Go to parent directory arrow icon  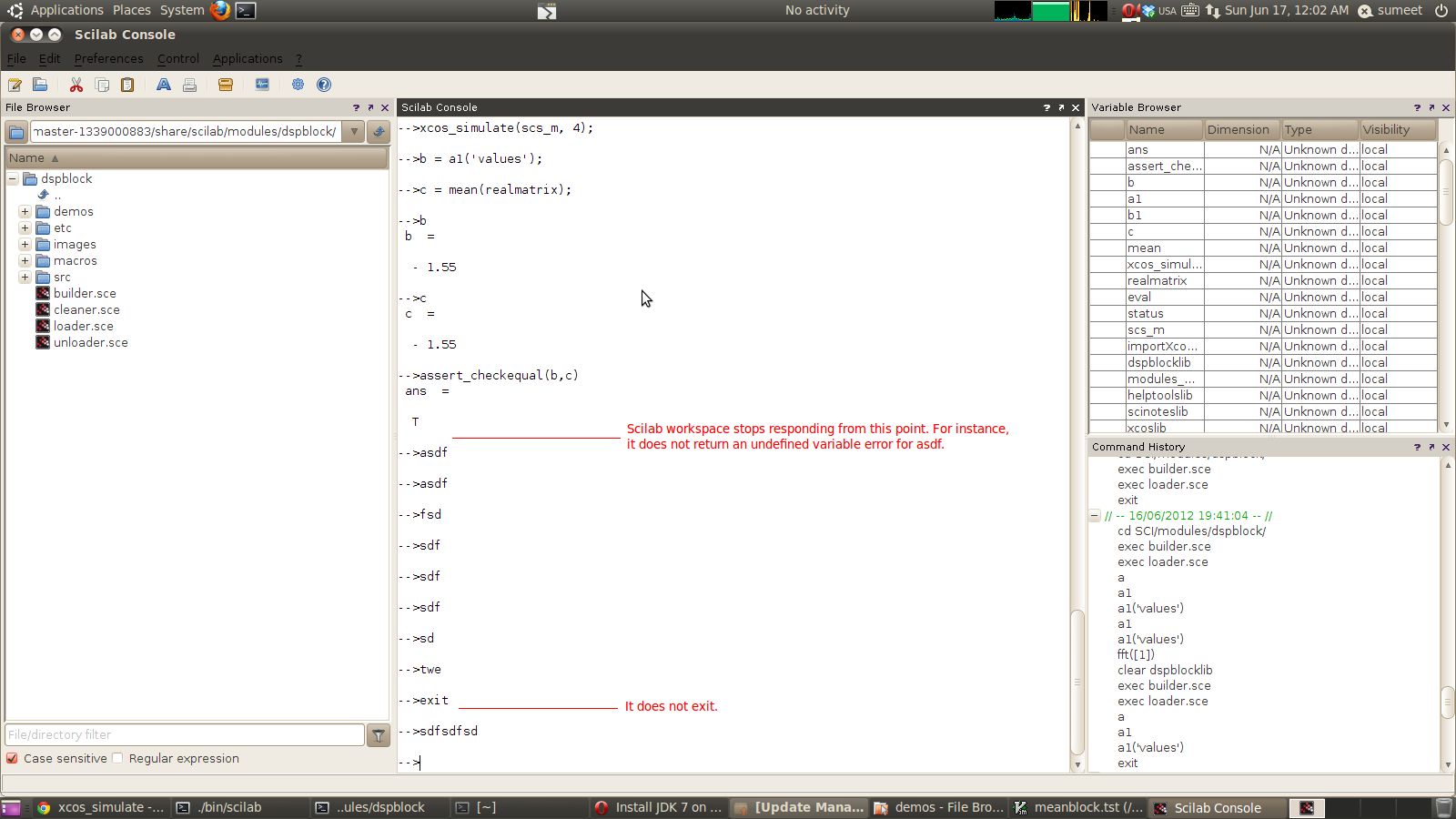click(379, 132)
